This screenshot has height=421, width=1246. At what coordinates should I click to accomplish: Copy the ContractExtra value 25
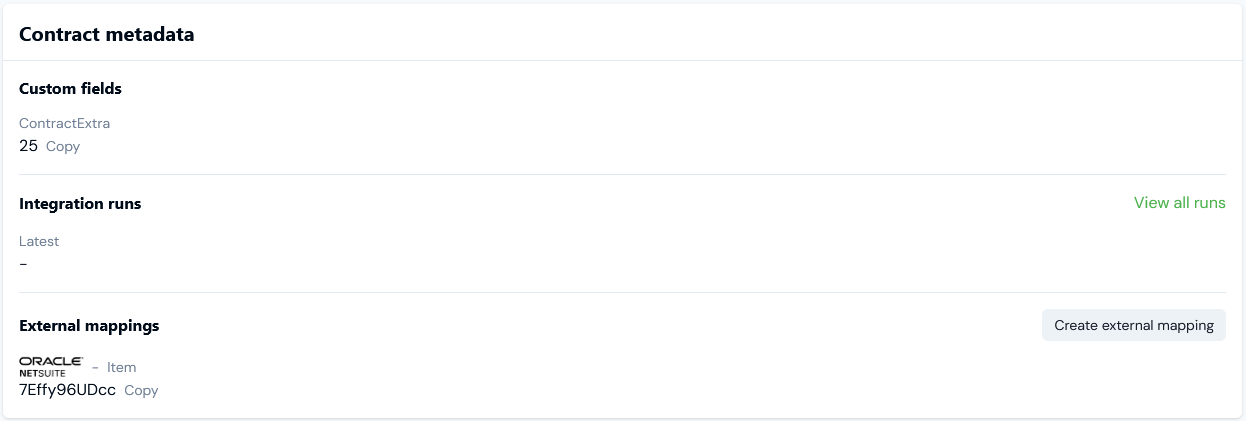[x=63, y=147]
